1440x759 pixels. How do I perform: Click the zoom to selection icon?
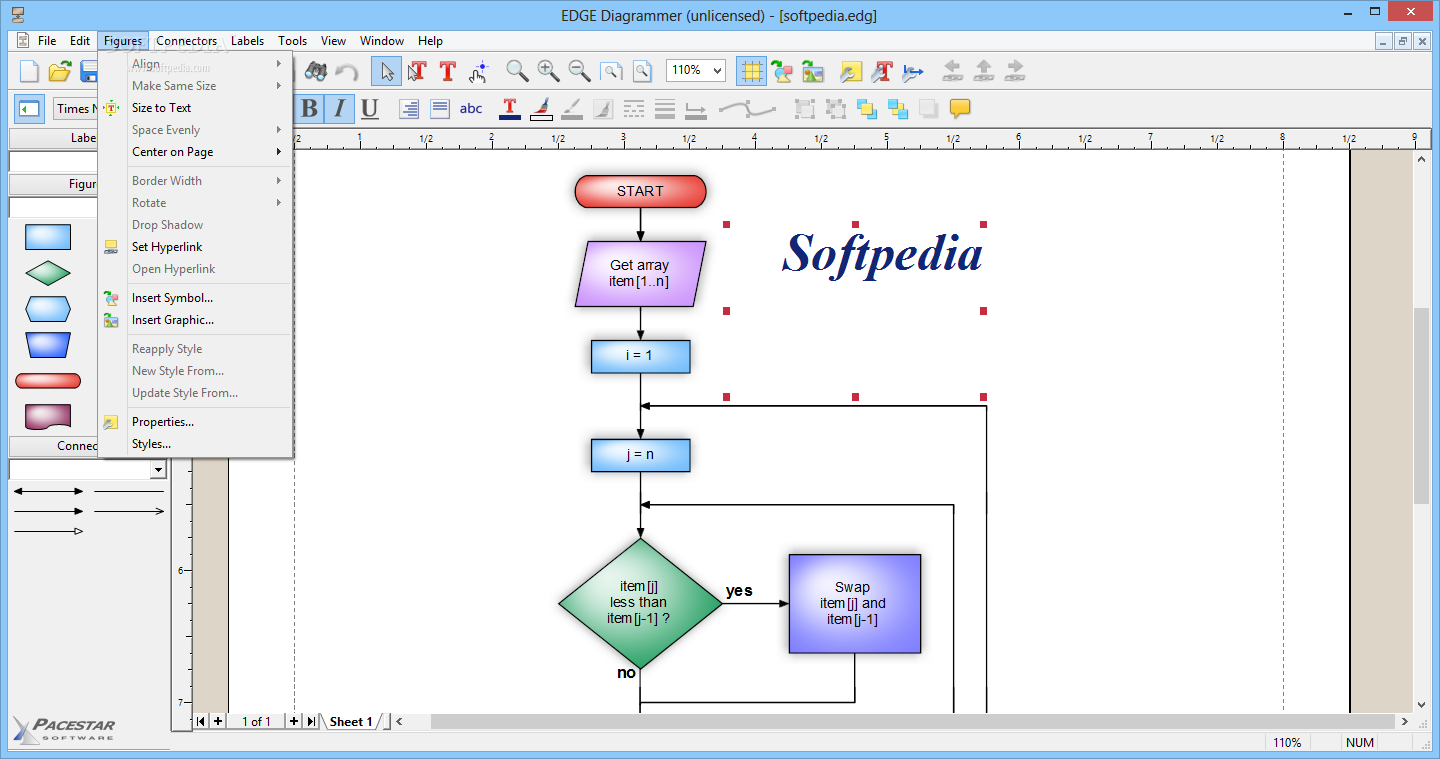(610, 71)
